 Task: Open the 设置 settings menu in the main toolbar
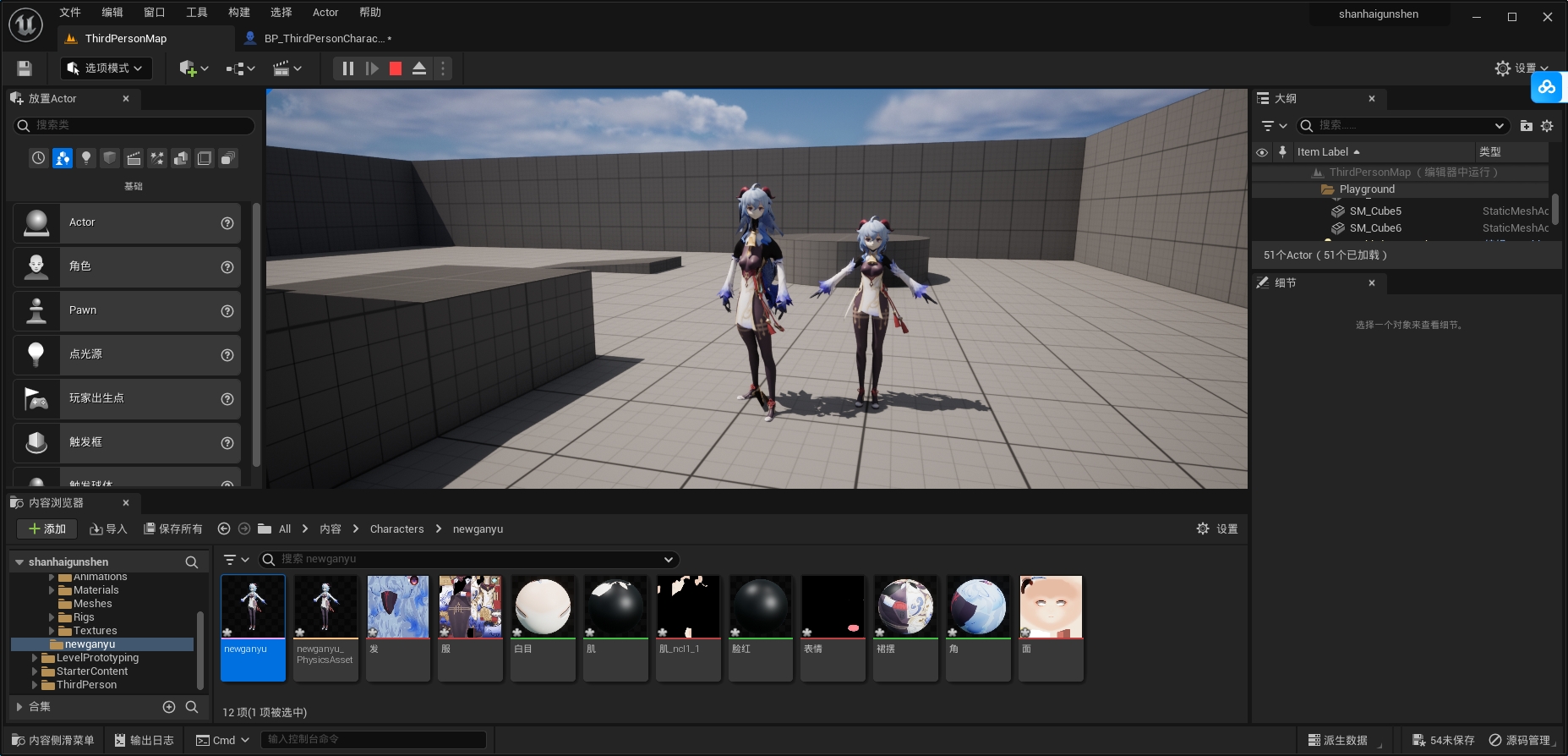[x=1522, y=68]
